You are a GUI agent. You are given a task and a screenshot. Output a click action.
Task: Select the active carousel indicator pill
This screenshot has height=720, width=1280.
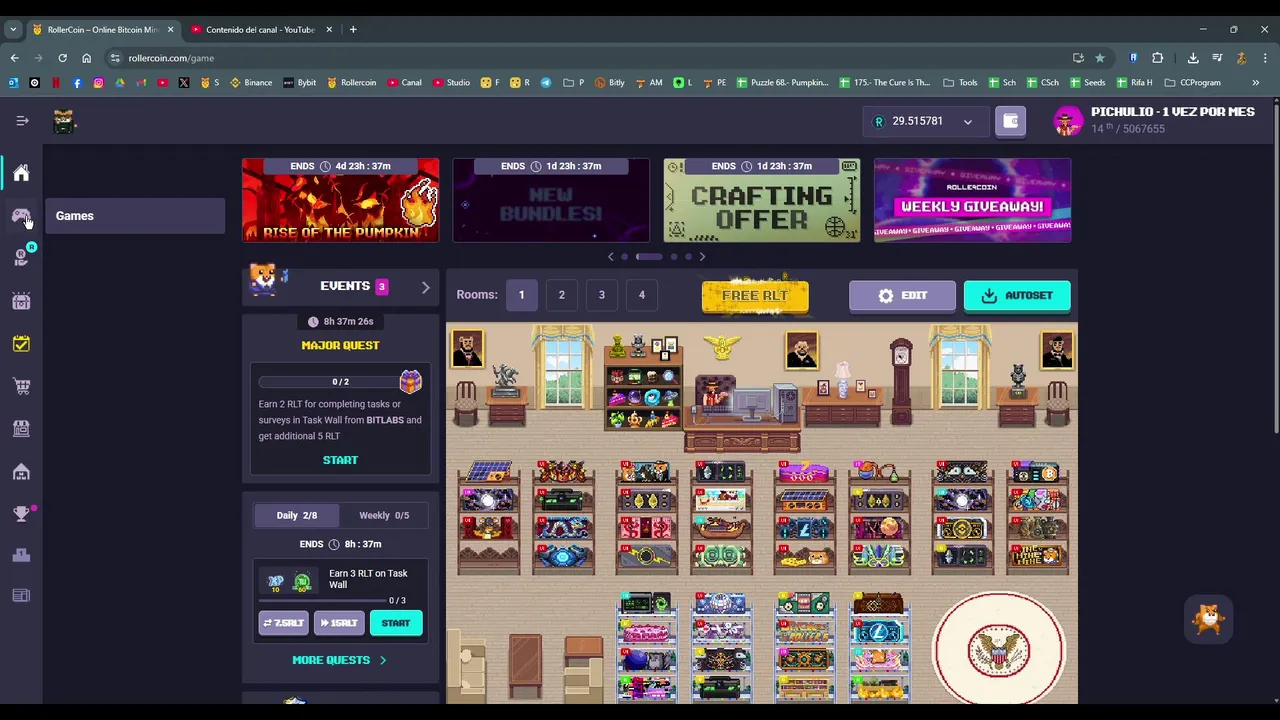pyautogui.click(x=649, y=257)
